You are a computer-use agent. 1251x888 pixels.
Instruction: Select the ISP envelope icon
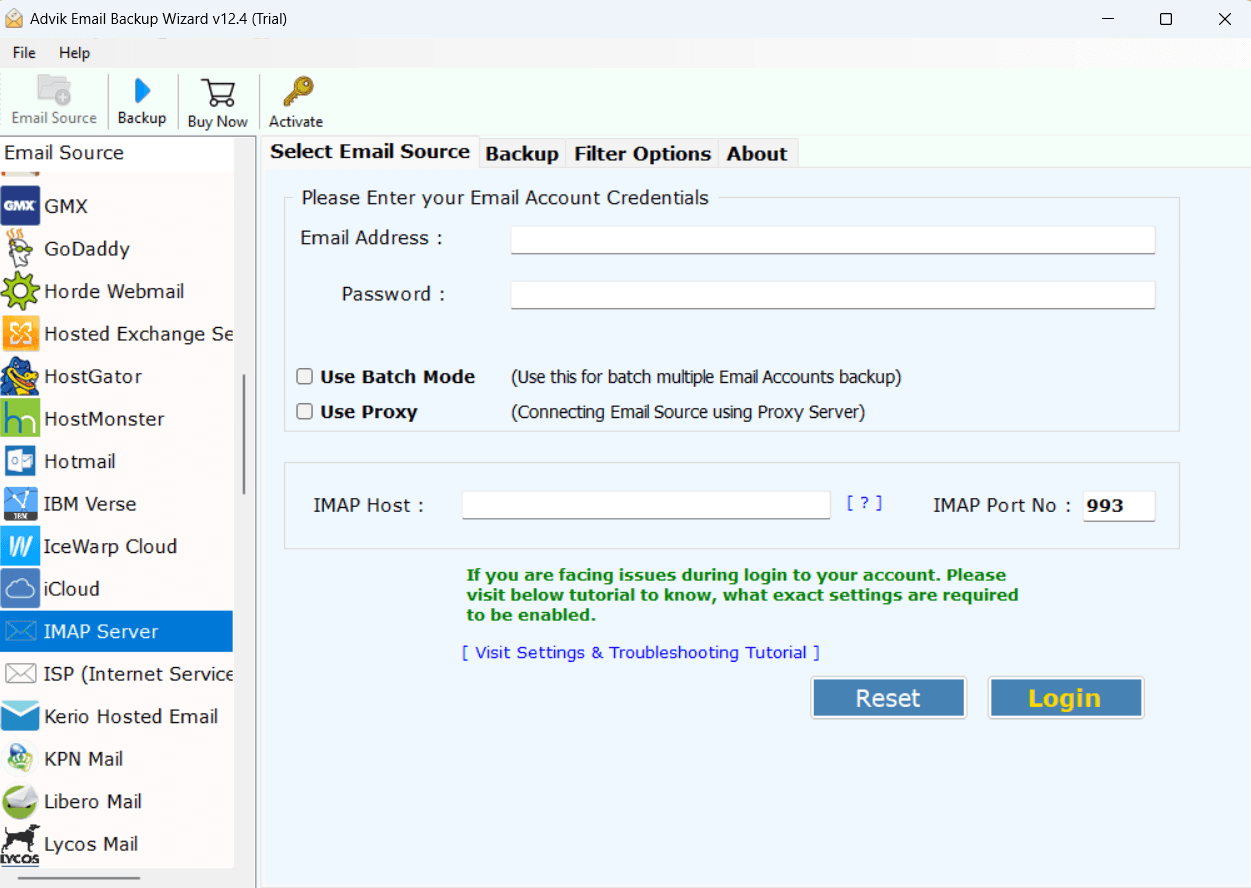pyautogui.click(x=20, y=673)
